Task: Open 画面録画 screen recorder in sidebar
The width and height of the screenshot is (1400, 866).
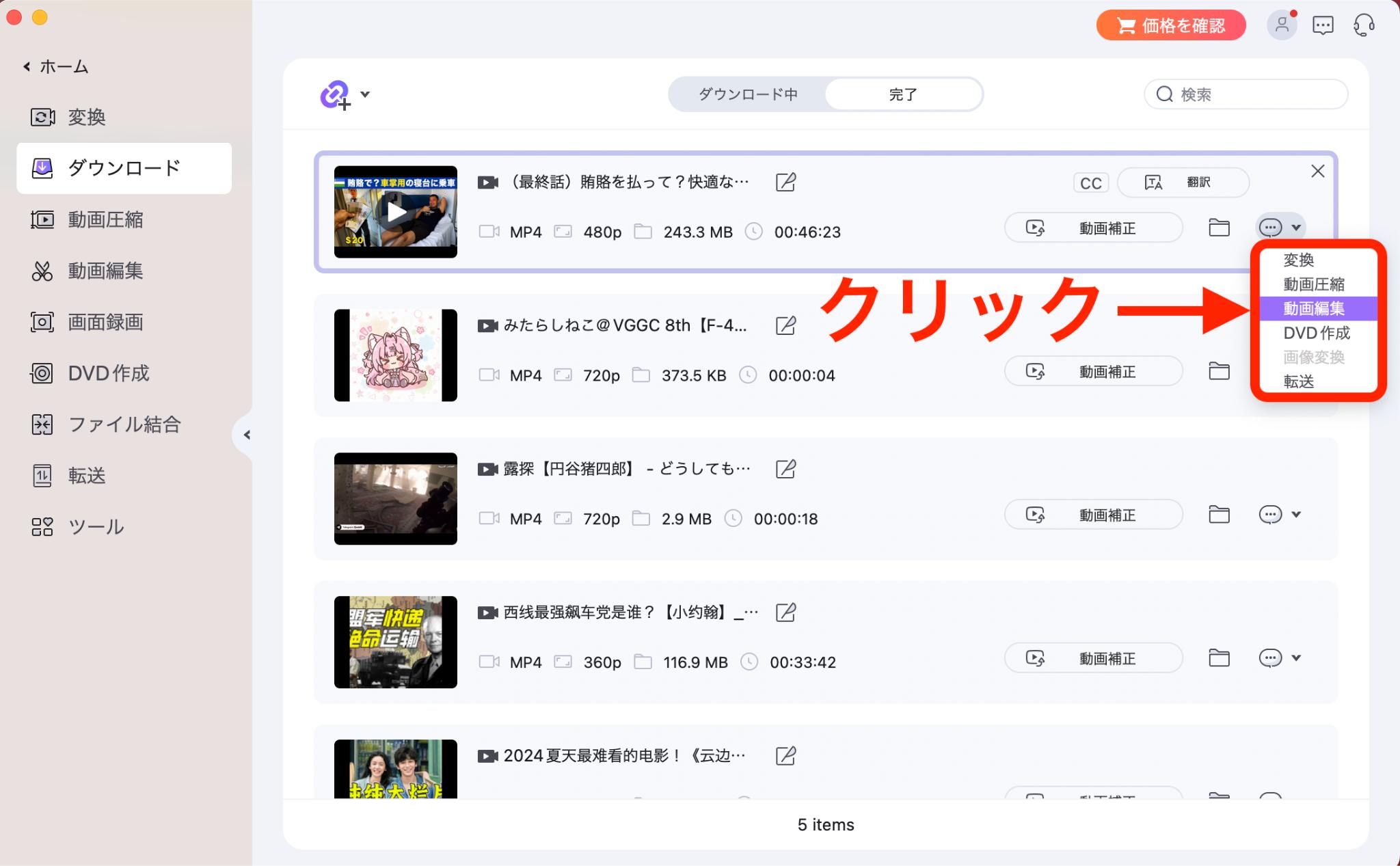Action: pos(124,322)
